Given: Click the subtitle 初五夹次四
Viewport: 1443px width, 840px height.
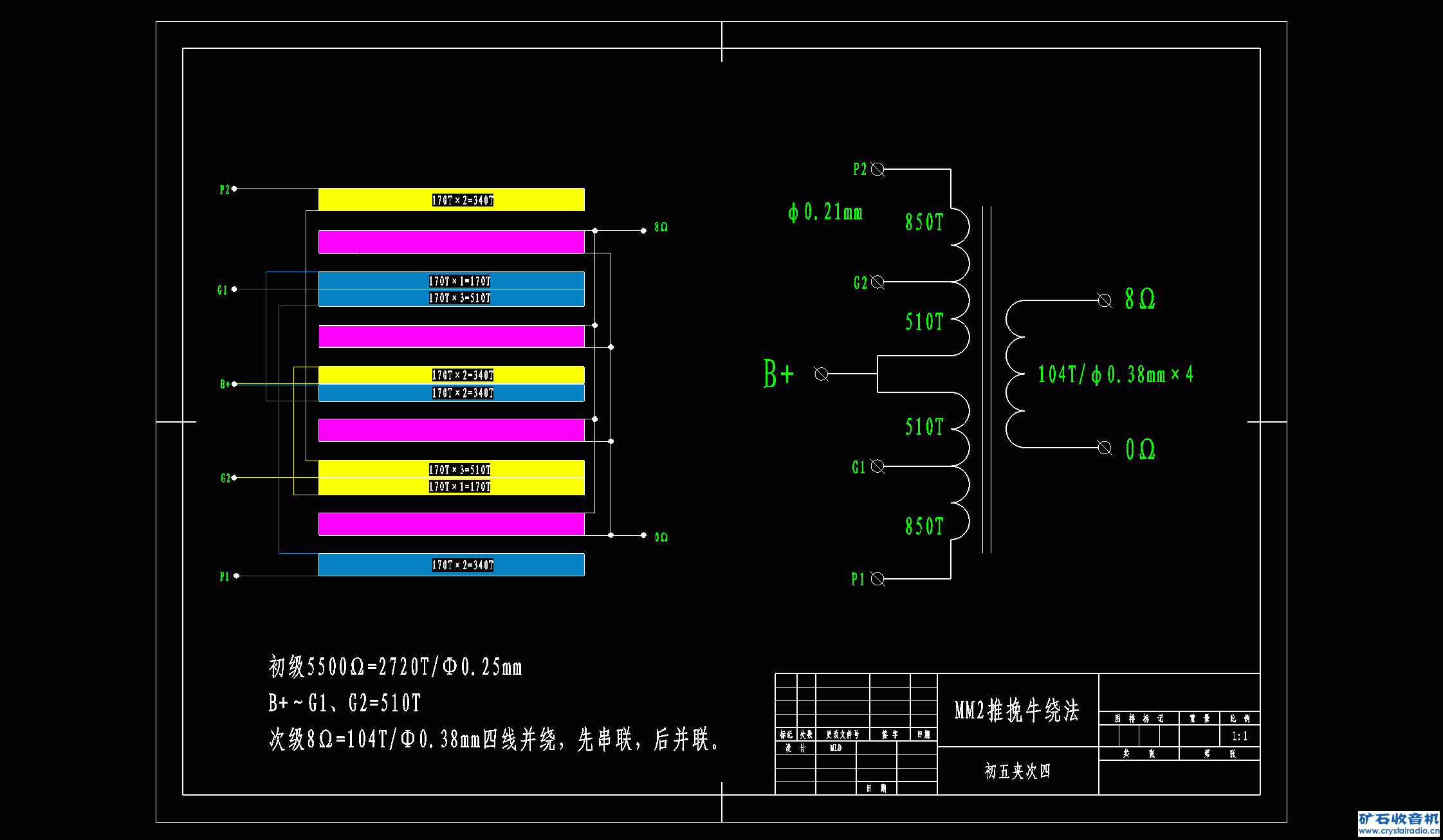Looking at the screenshot, I should (x=1017, y=771).
